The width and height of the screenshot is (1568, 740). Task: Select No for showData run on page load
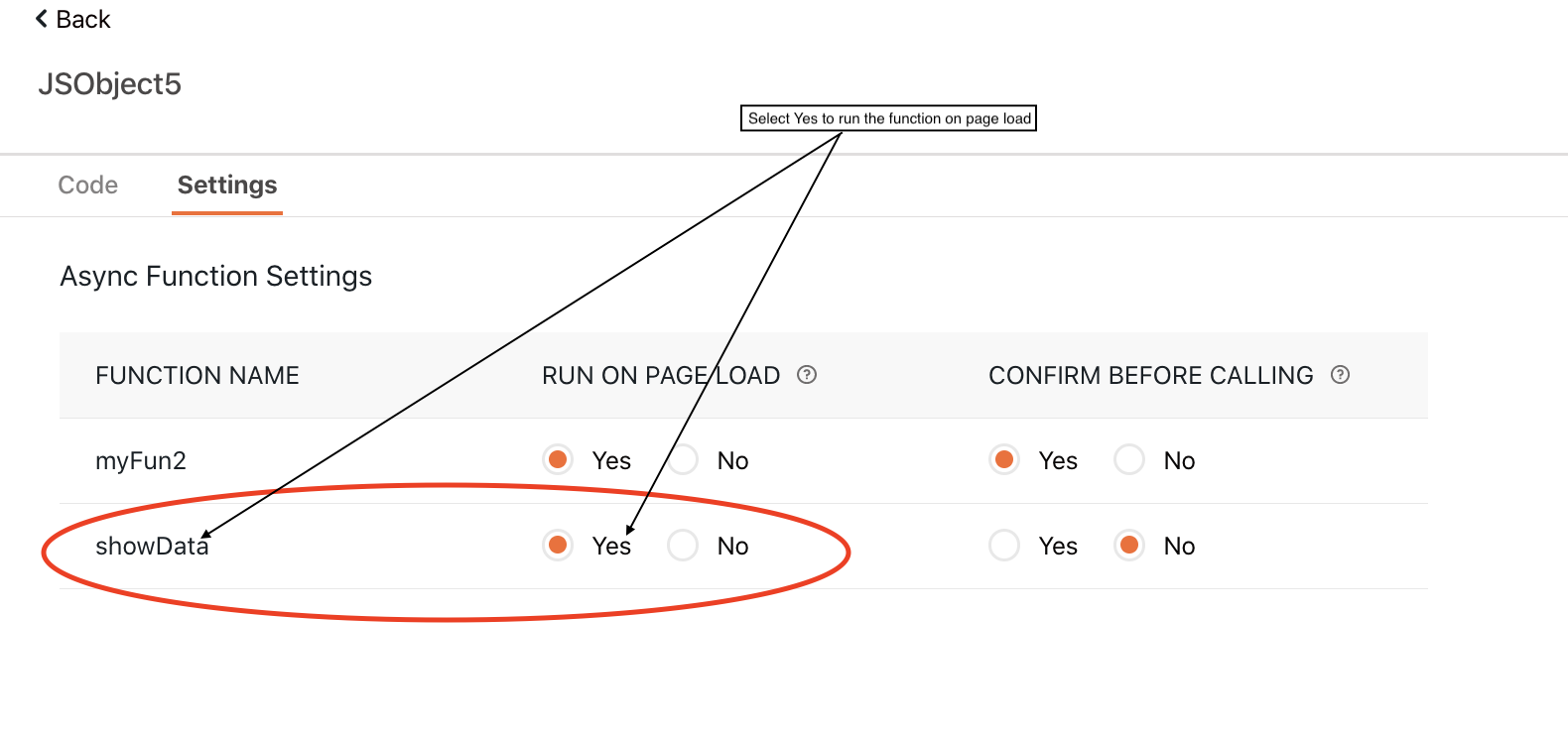point(683,545)
